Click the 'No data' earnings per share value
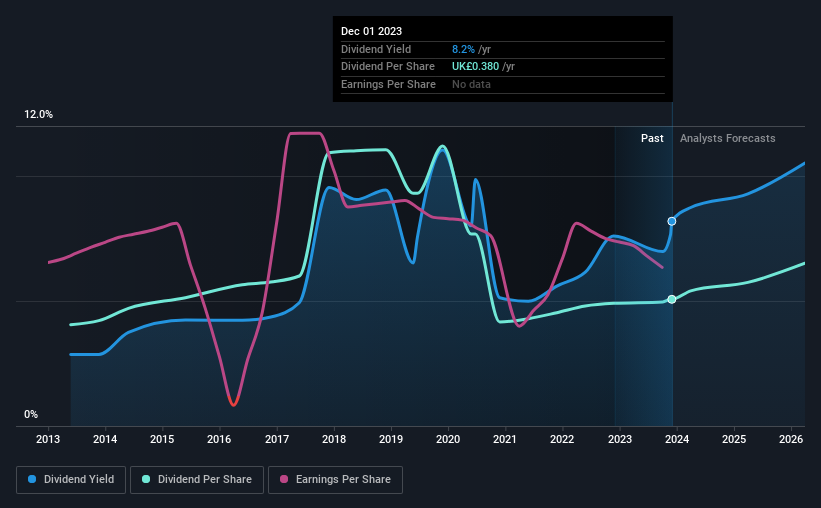821x508 pixels. point(471,84)
